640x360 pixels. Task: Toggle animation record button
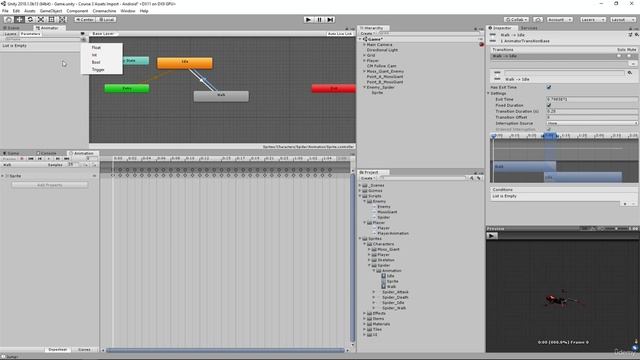click(x=22, y=159)
